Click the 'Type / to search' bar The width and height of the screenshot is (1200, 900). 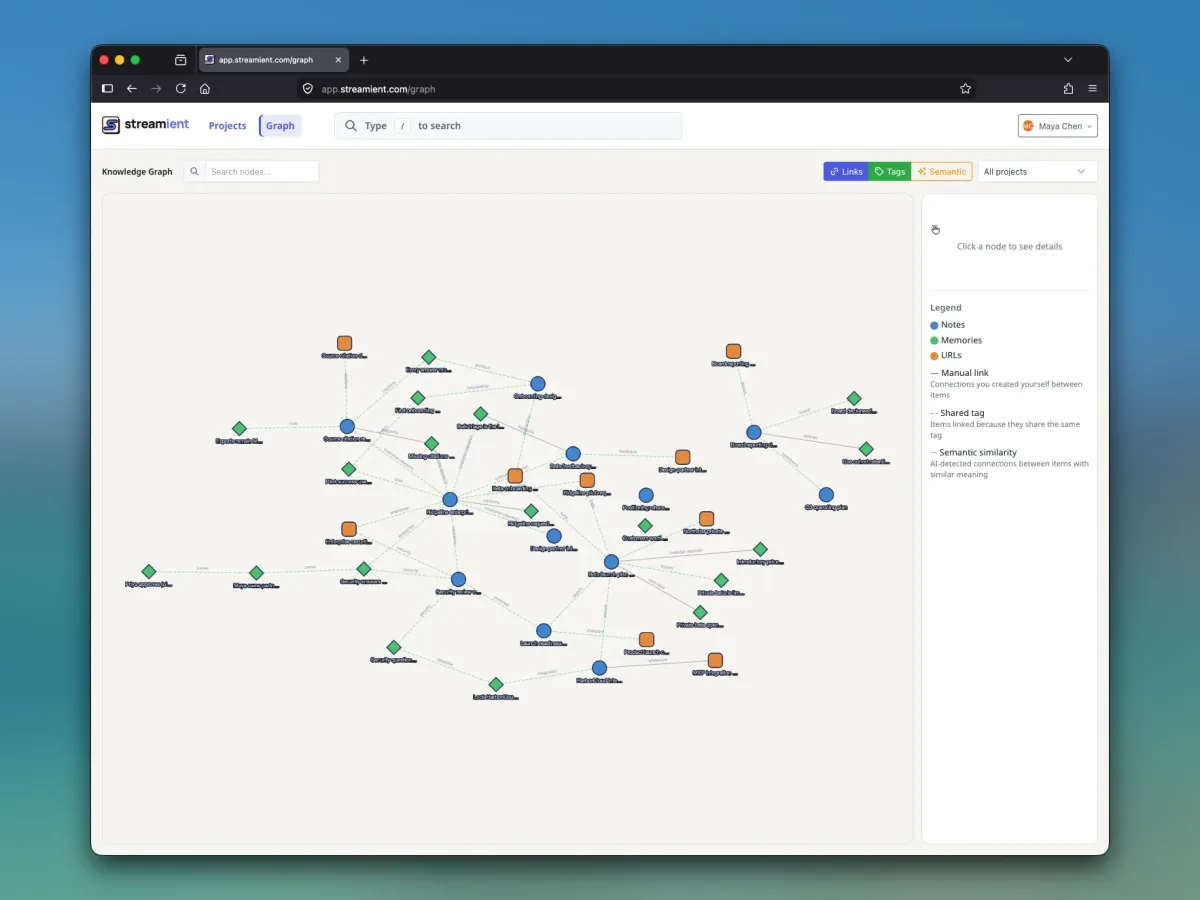508,126
